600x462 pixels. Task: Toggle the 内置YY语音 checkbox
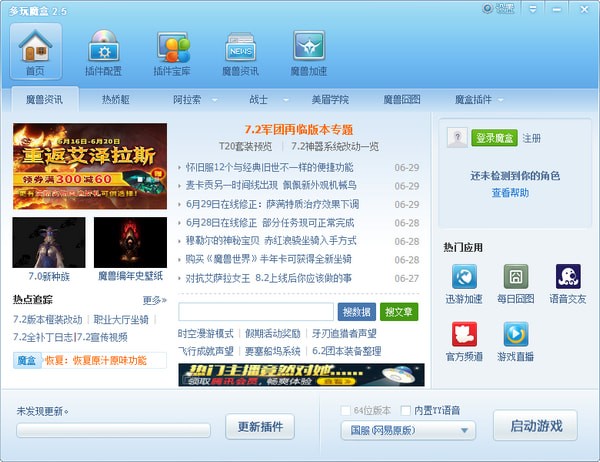pyautogui.click(x=406, y=411)
